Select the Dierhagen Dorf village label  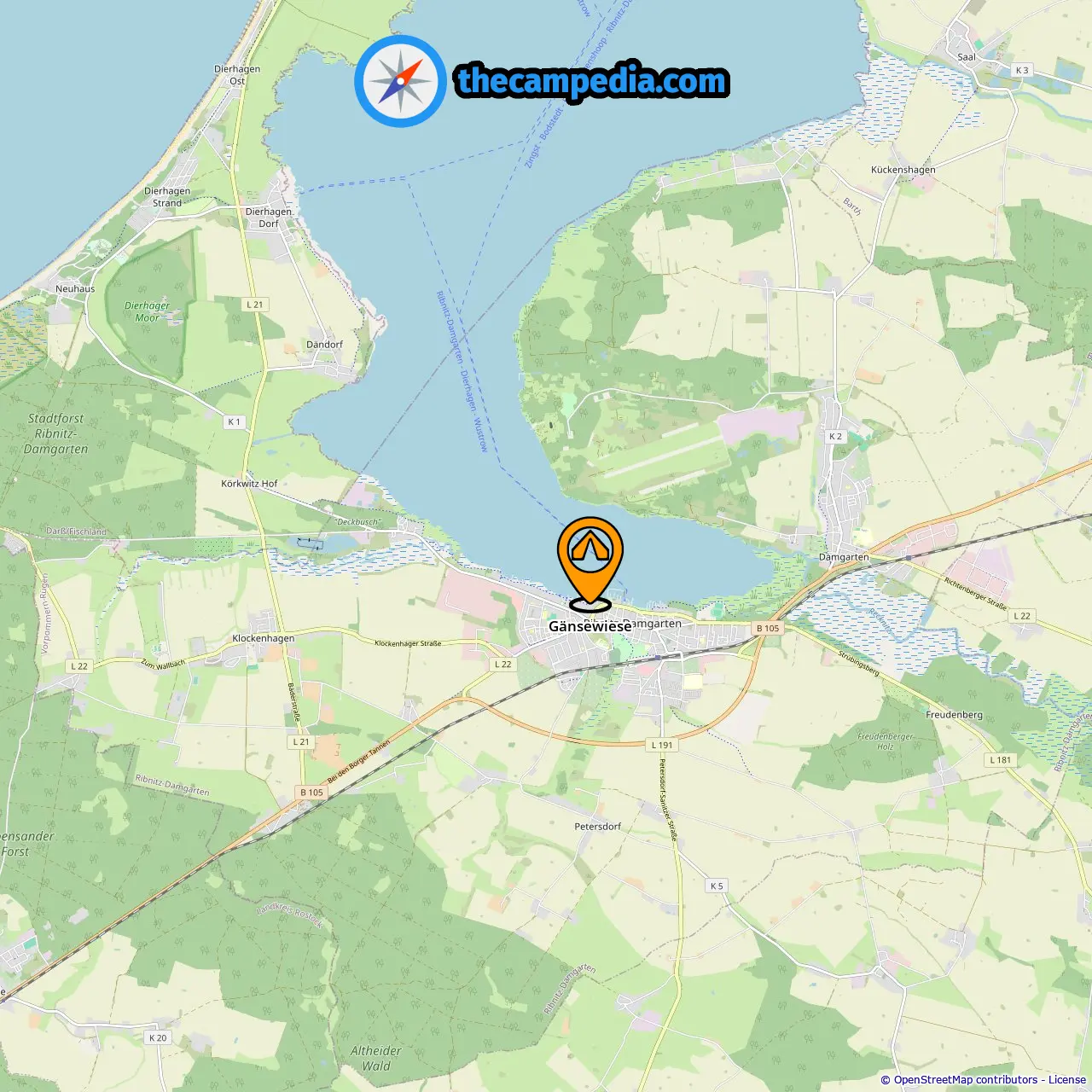269,218
